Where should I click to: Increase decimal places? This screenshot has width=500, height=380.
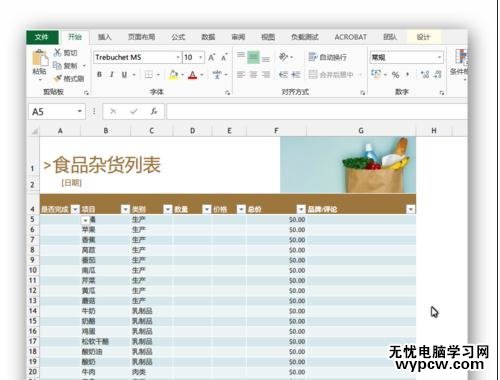[x=425, y=75]
